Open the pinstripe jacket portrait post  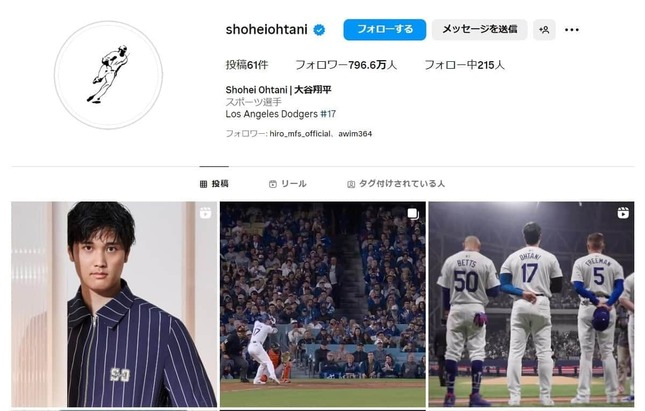click(x=114, y=304)
